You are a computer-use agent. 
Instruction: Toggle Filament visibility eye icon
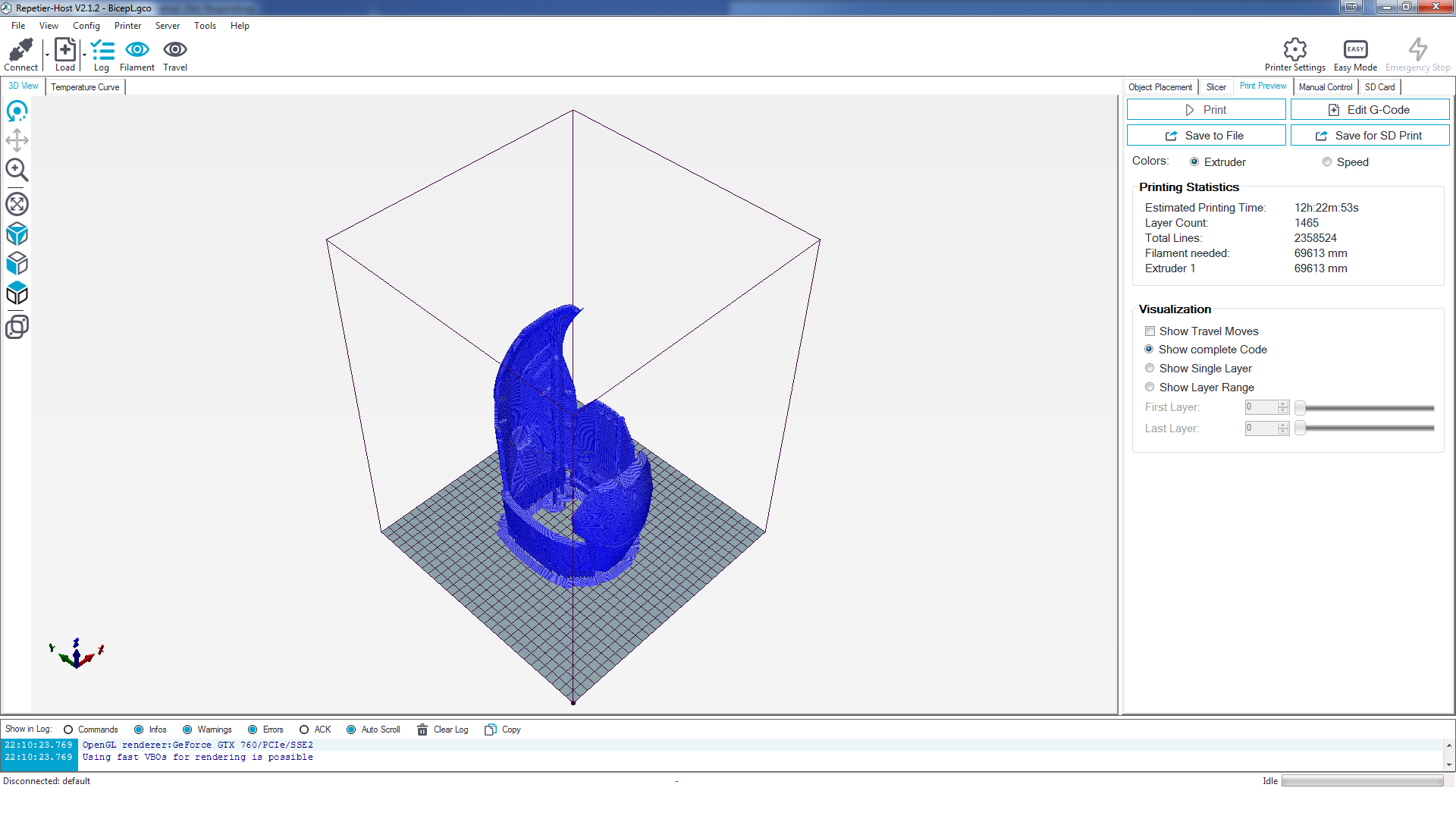pos(137,50)
